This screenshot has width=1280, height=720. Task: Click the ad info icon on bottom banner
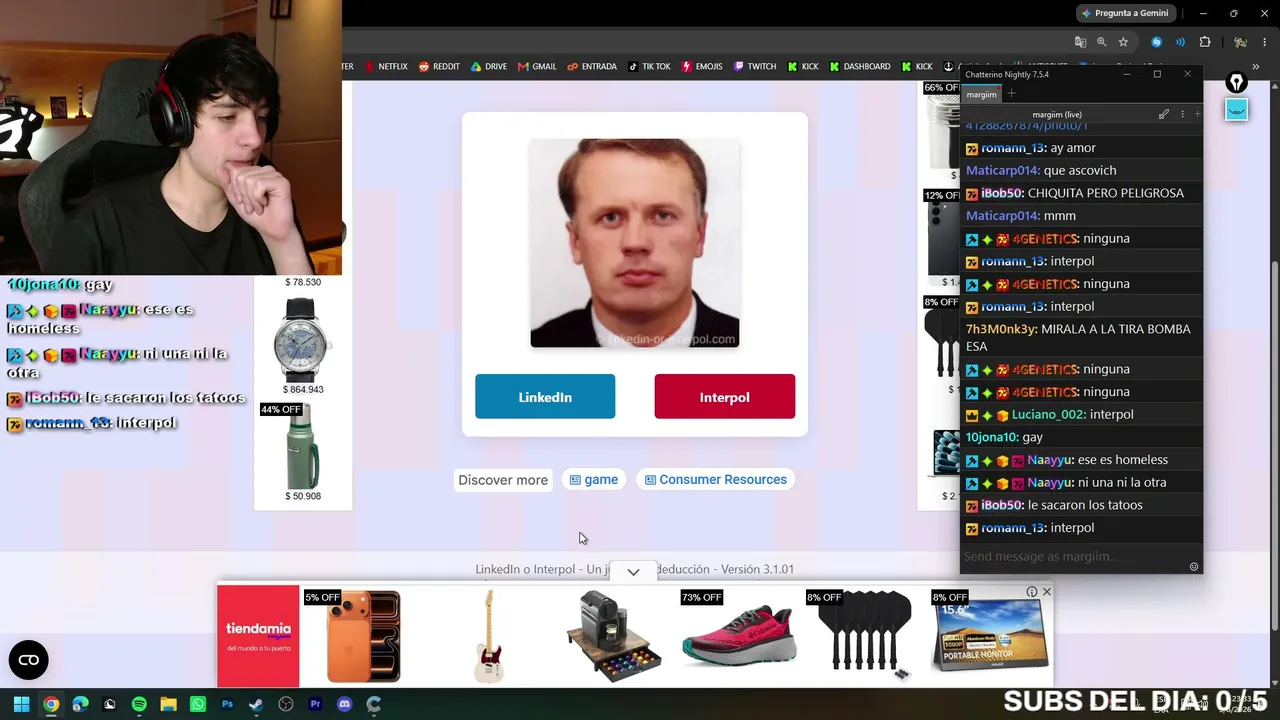tap(1032, 592)
